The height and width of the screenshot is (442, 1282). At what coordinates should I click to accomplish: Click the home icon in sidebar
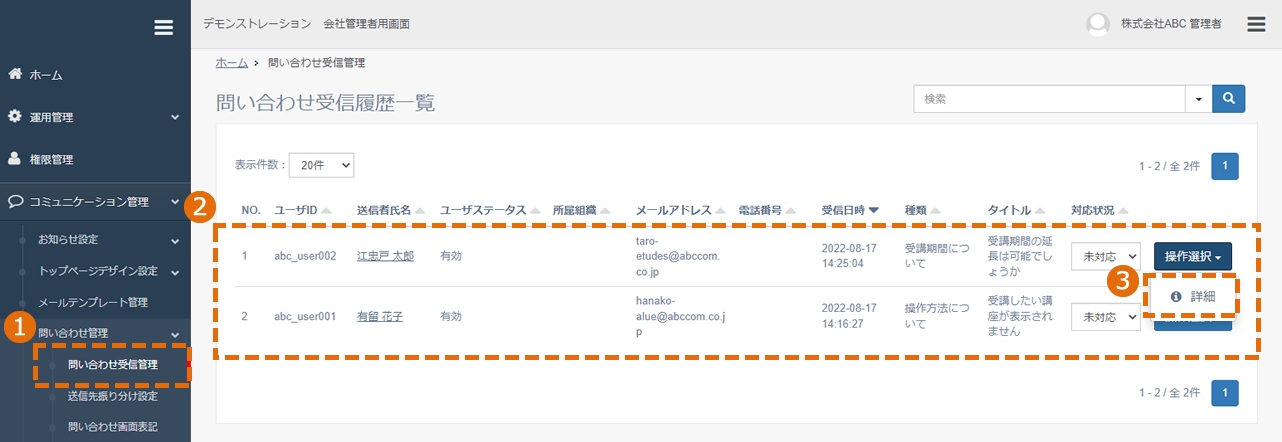[x=15, y=74]
